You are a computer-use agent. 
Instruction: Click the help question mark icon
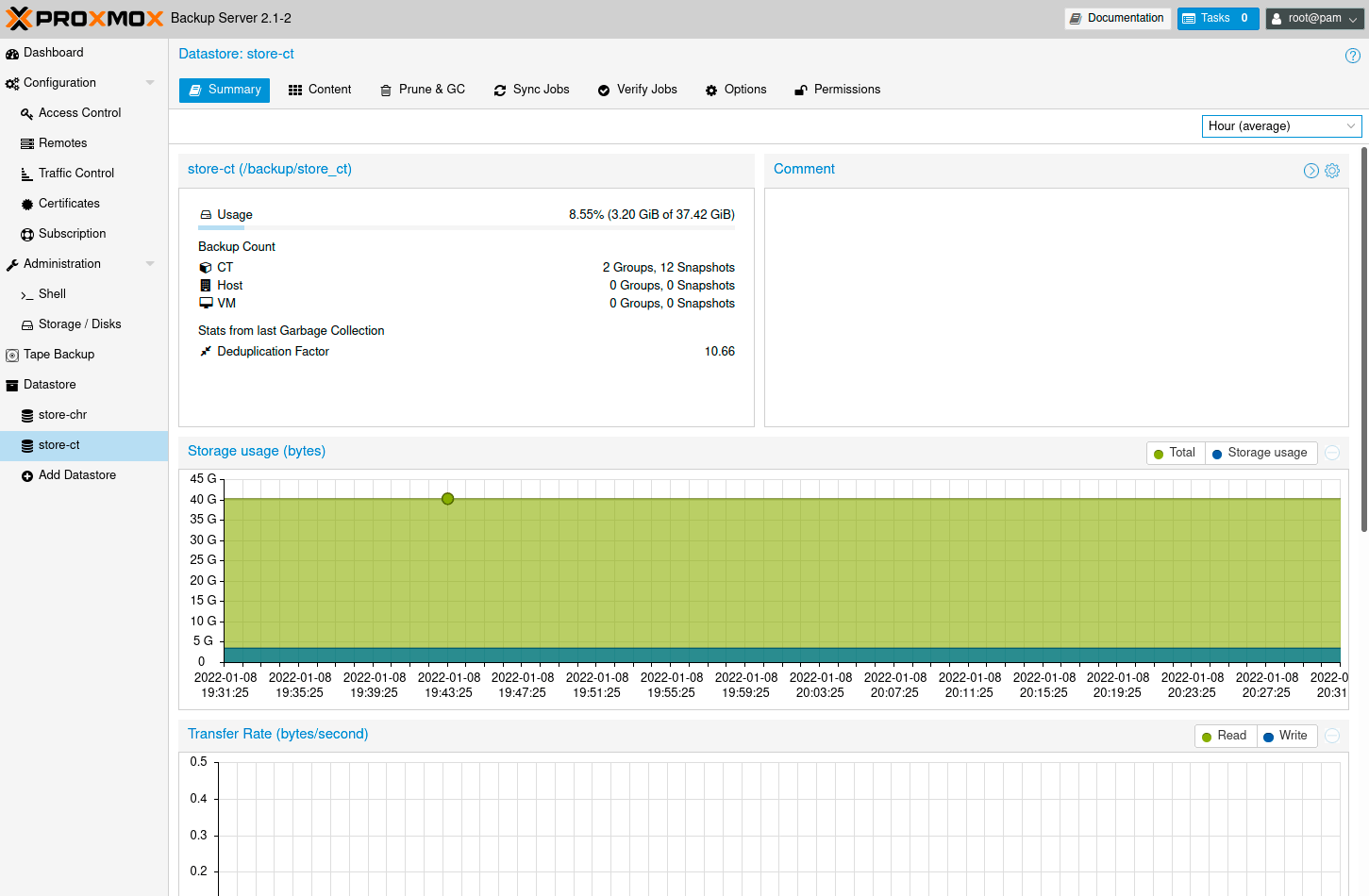[1352, 56]
